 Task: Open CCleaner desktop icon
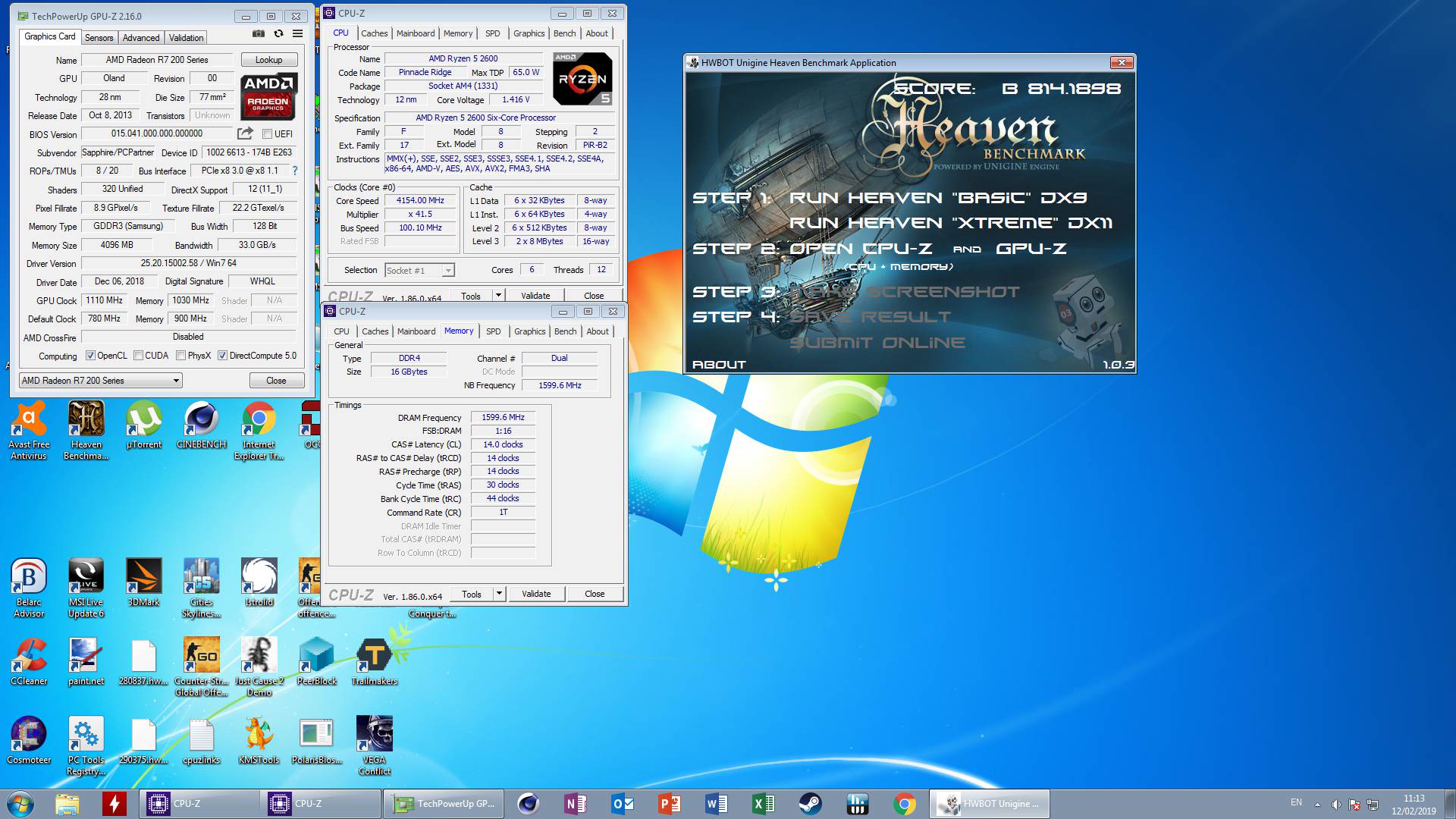[x=29, y=661]
